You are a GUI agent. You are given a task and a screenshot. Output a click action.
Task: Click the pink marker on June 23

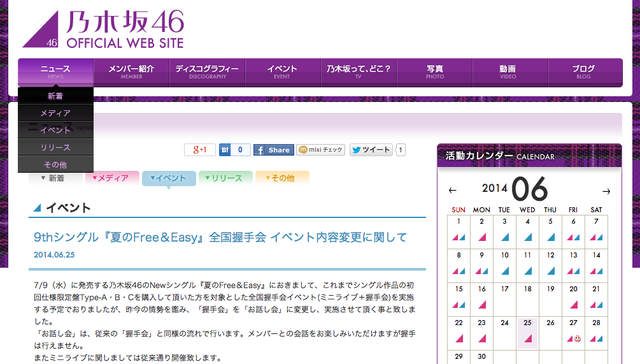tap(482, 338)
